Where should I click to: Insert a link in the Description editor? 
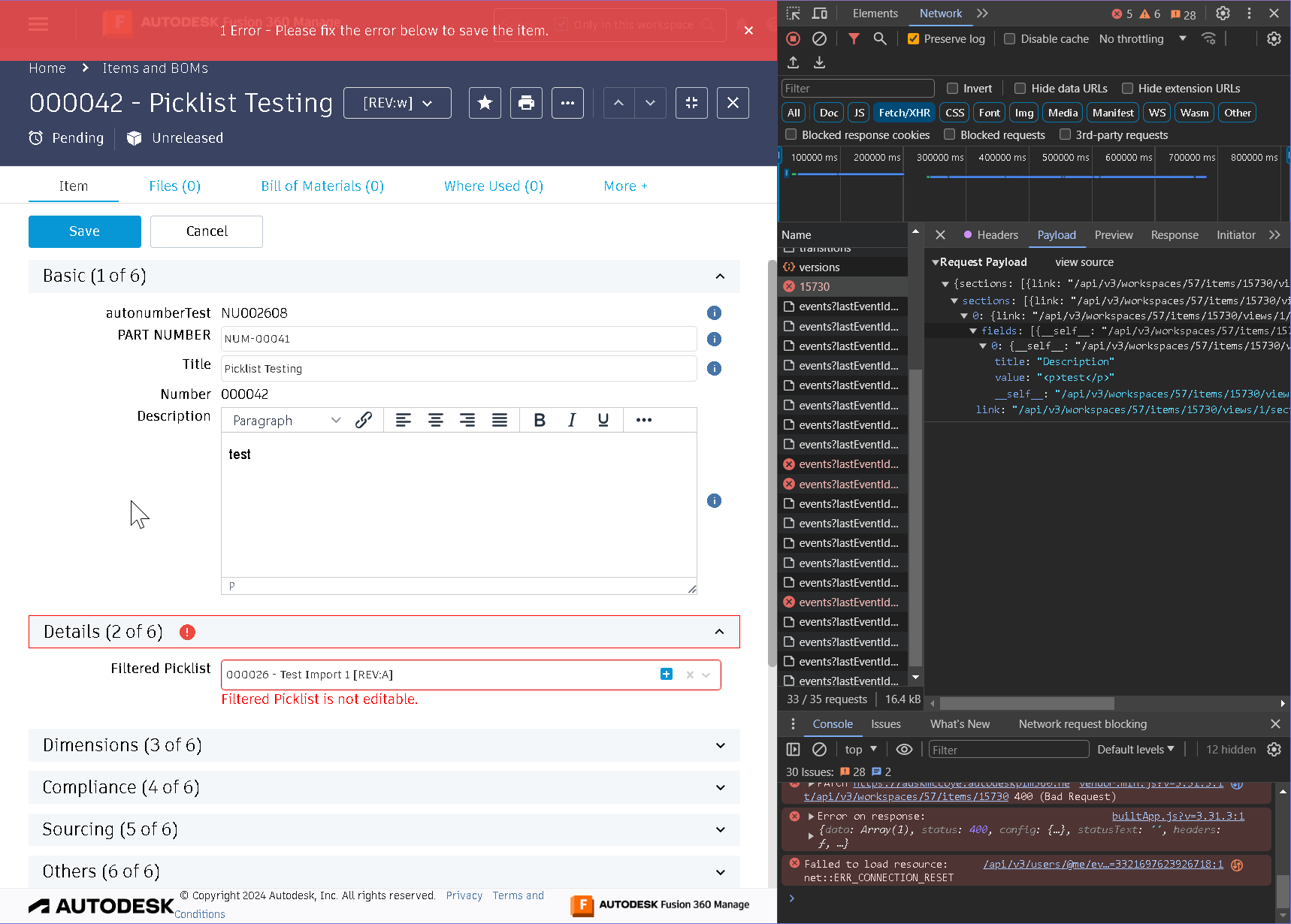coord(364,420)
